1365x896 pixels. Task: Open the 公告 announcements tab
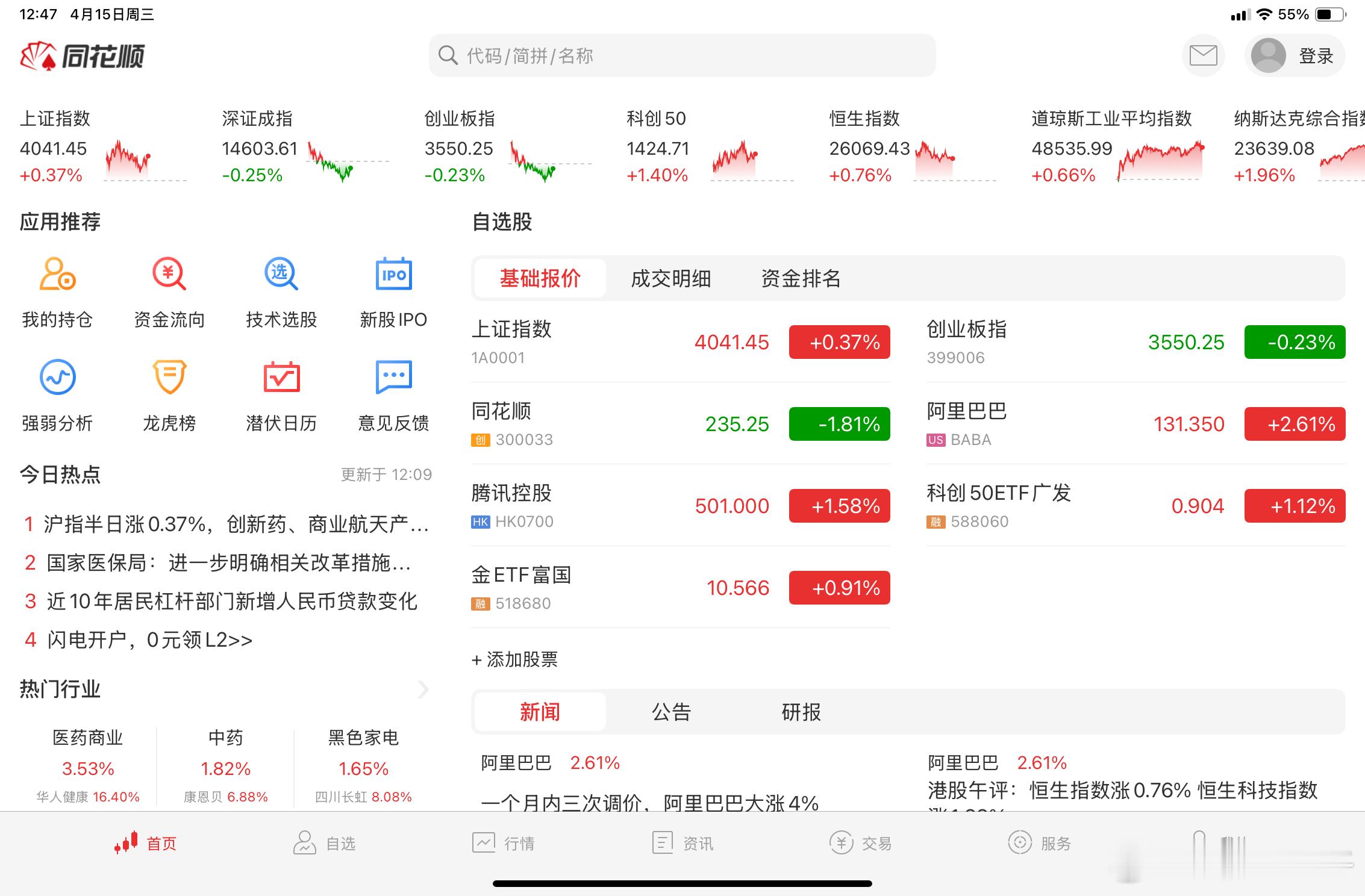[x=670, y=712]
